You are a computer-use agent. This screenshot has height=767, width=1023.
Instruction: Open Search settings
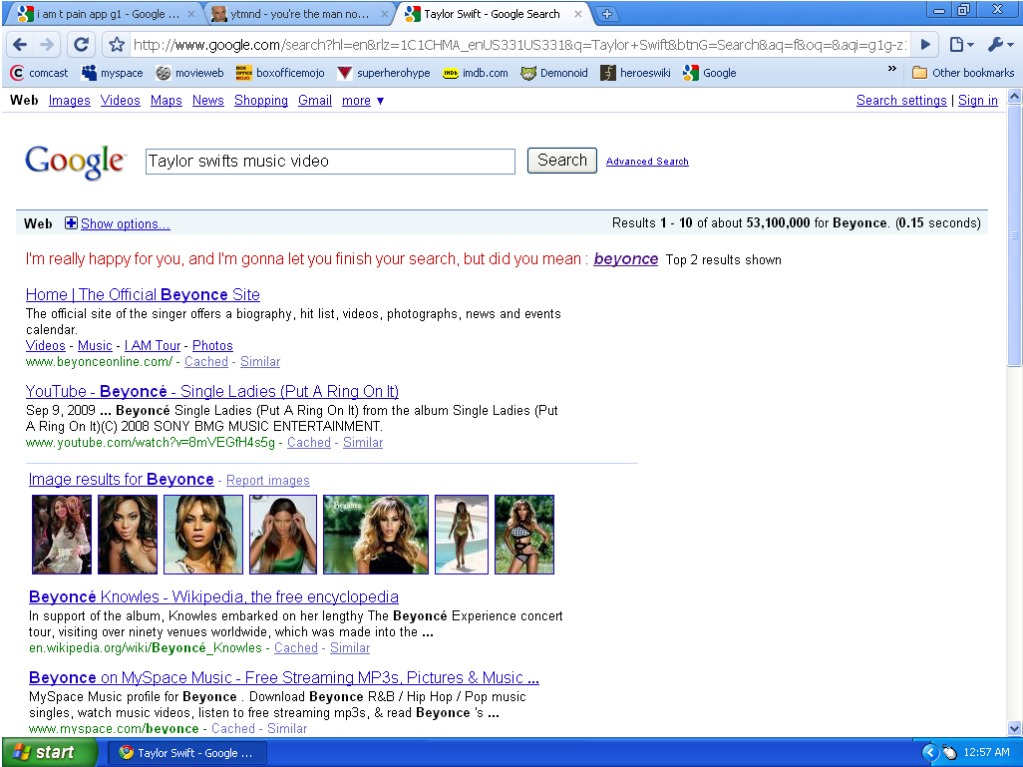tap(901, 100)
